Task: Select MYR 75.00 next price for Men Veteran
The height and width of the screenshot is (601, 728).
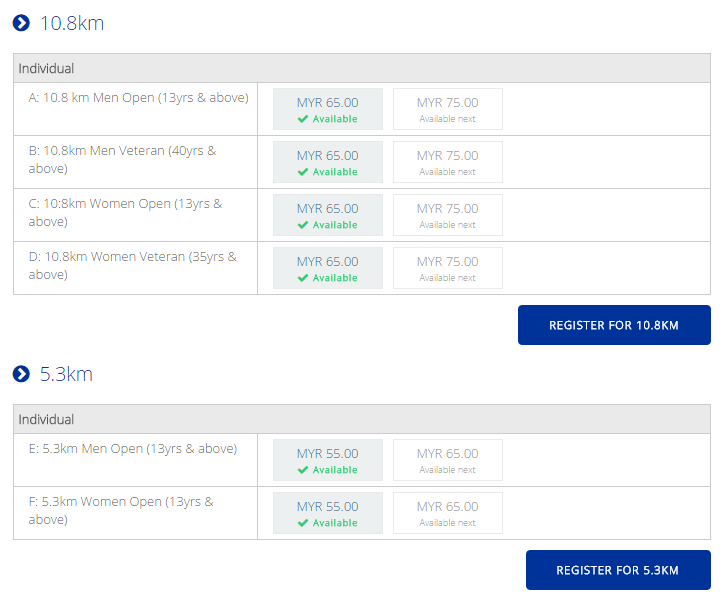Action: coord(448,162)
